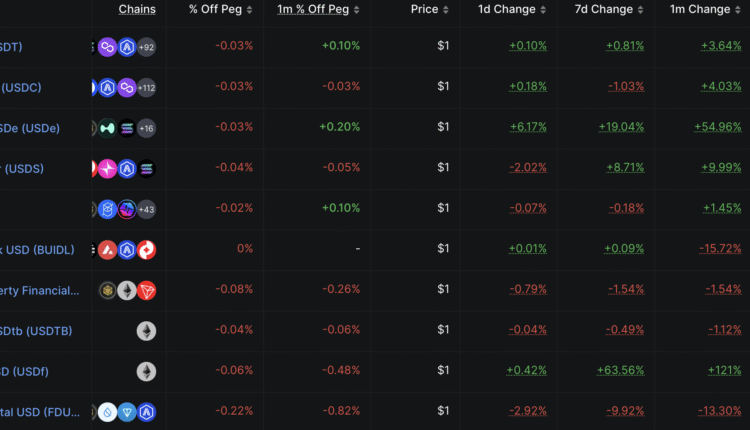
Task: Click the Sui droplet icon in the FDUSD row
Action: coord(107,412)
